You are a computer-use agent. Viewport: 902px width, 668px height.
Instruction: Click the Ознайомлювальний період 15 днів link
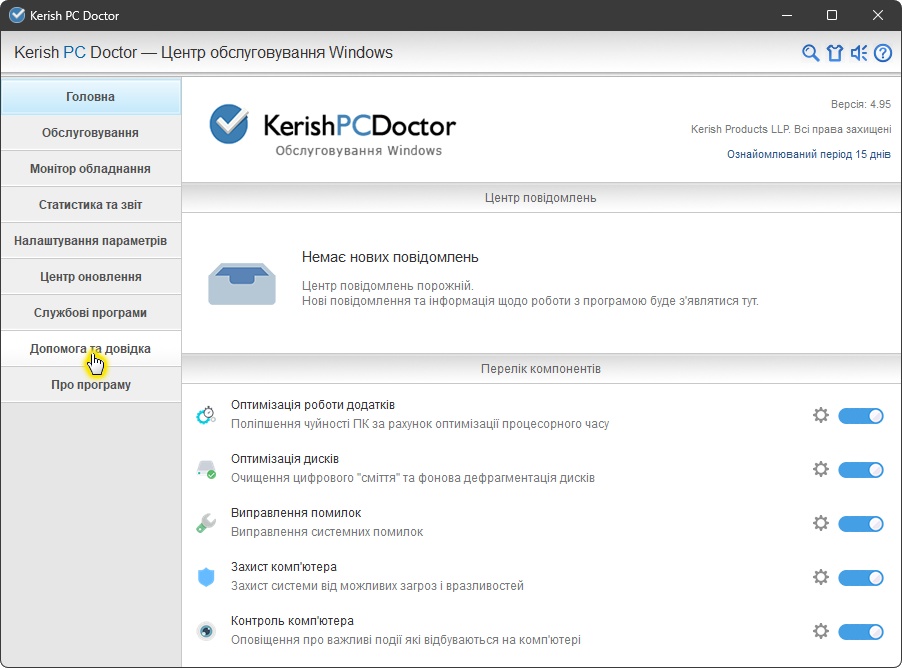coord(808,154)
